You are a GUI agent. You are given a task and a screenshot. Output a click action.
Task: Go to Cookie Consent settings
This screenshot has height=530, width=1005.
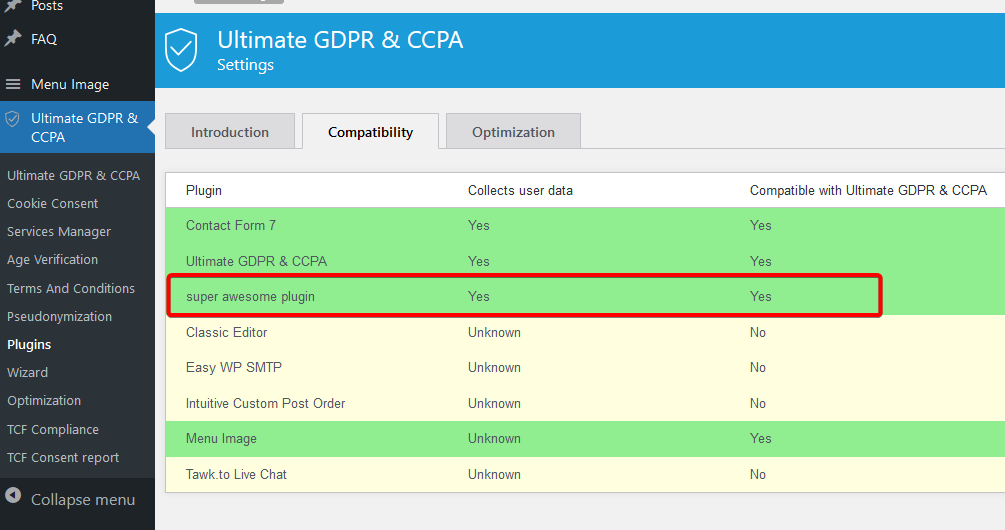pos(53,203)
